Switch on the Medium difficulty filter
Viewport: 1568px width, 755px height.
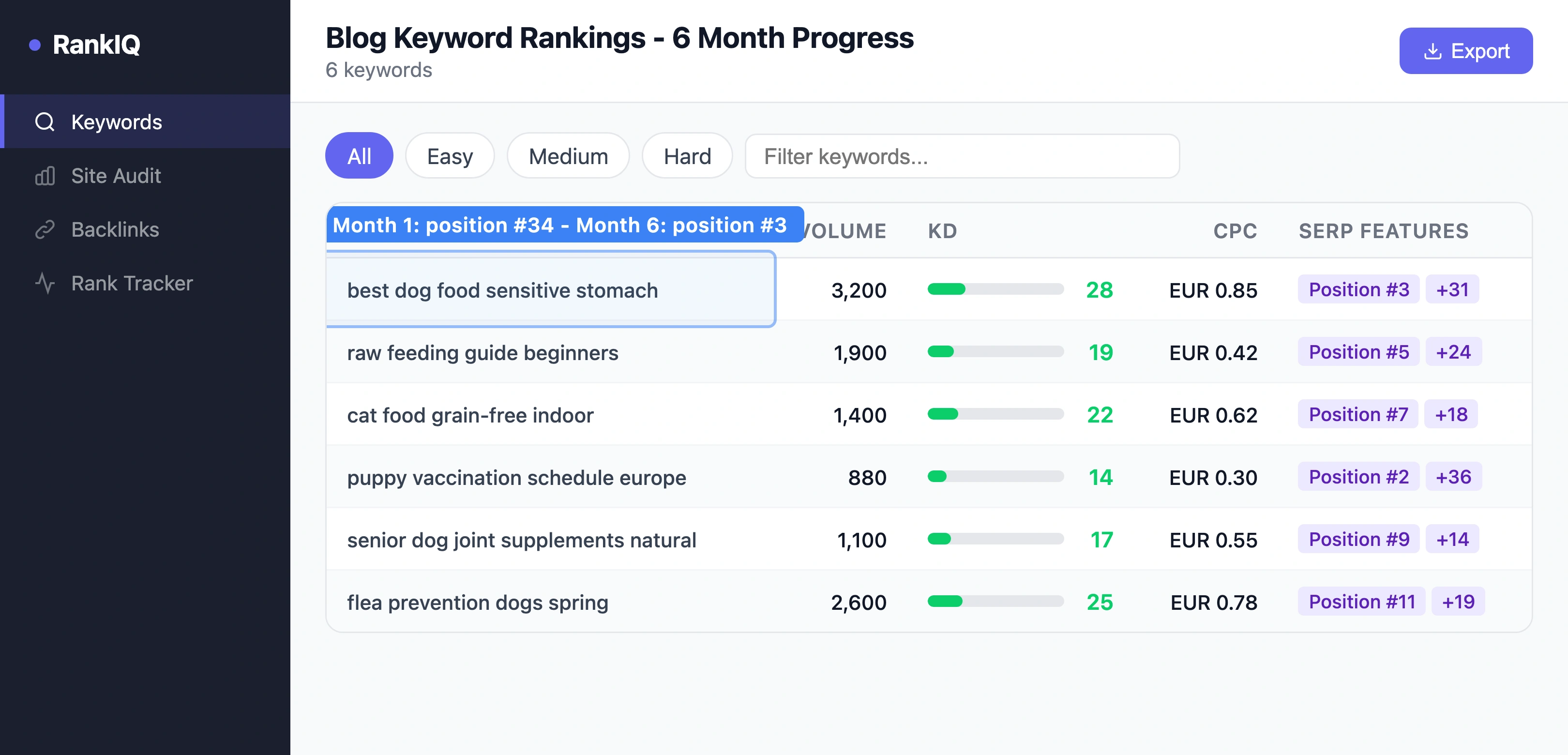[568, 156]
